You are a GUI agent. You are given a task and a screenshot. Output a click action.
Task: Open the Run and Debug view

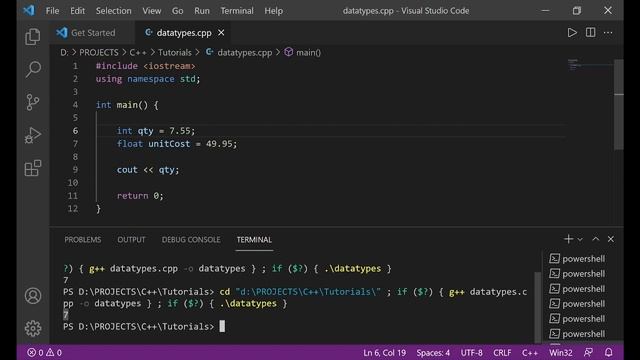tap(33, 135)
